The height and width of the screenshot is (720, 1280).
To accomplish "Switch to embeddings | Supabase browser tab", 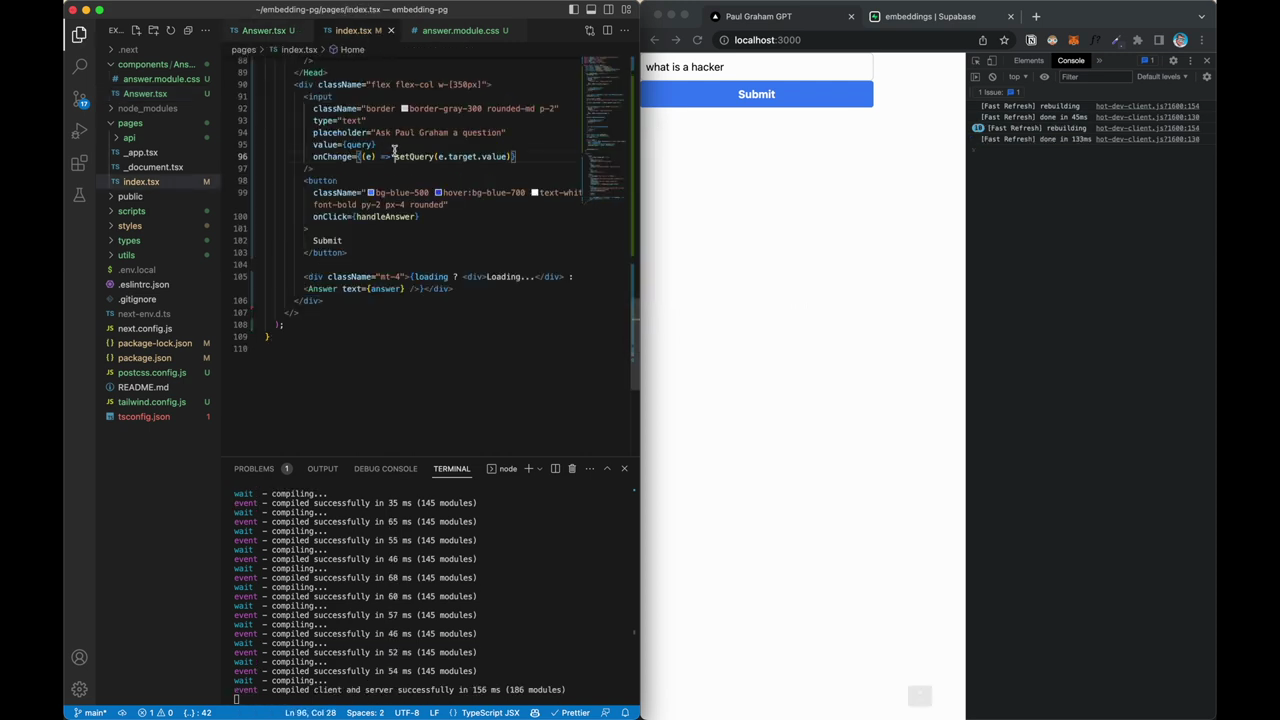I will point(940,16).
